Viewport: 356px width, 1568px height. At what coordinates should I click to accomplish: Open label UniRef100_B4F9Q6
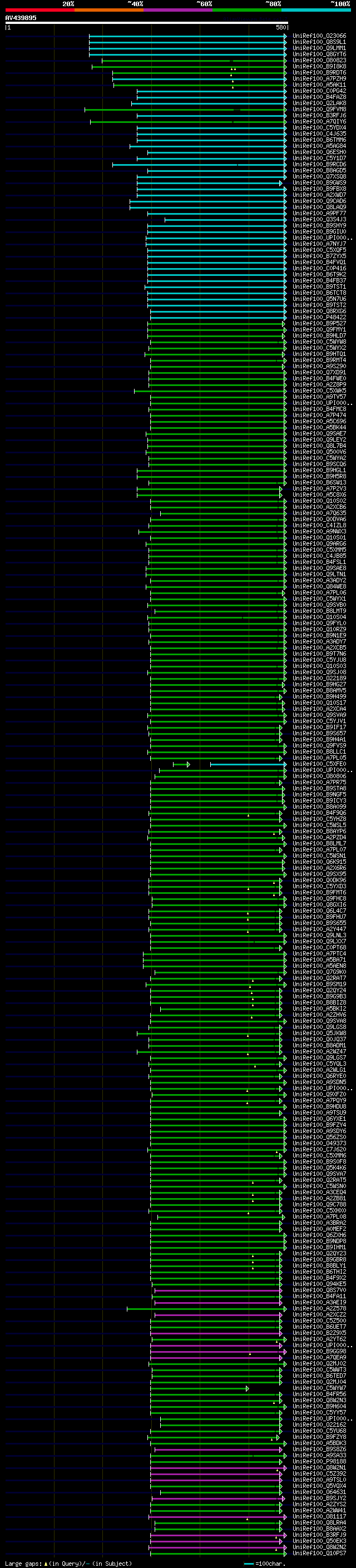319,813
